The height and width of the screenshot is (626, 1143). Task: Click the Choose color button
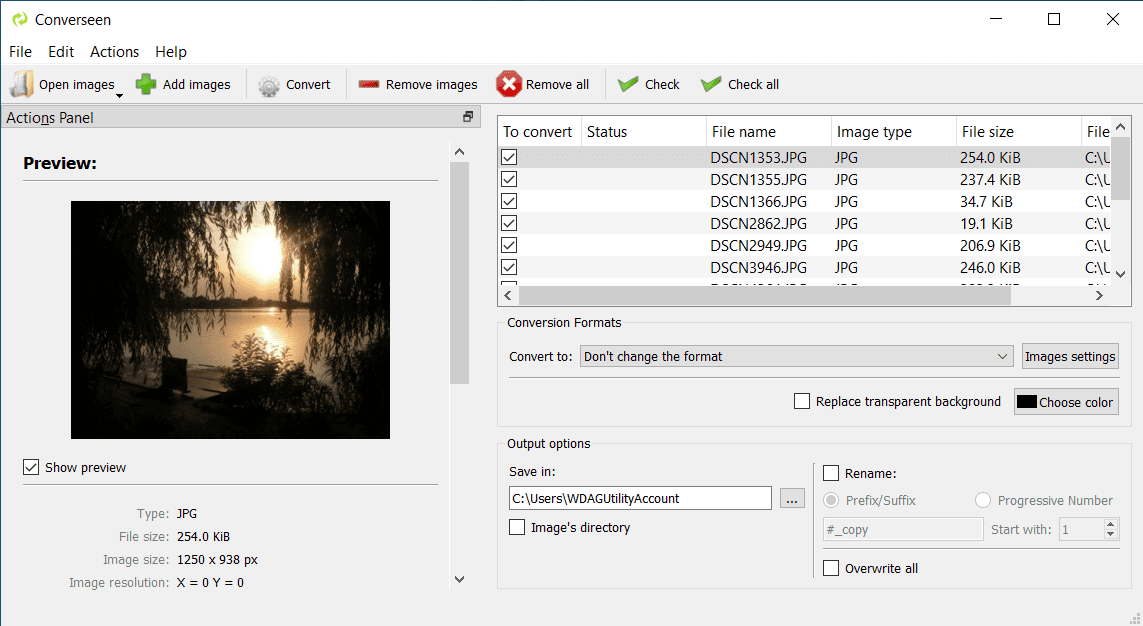point(1066,402)
